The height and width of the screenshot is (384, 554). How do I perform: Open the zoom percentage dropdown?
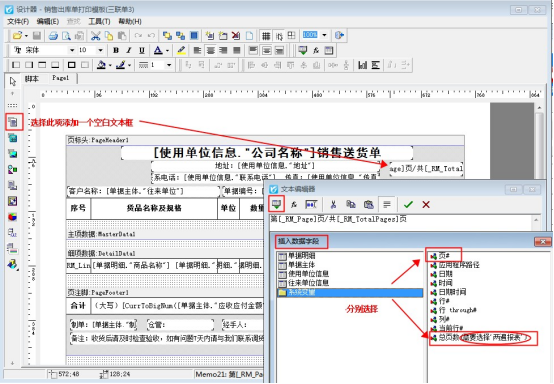click(324, 35)
